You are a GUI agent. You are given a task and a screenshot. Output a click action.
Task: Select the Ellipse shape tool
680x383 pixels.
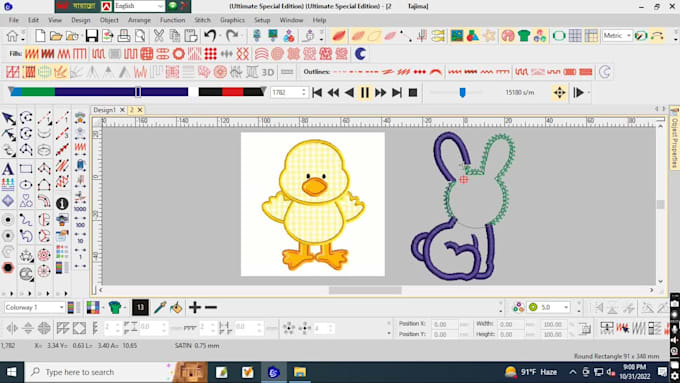[x=26, y=185]
